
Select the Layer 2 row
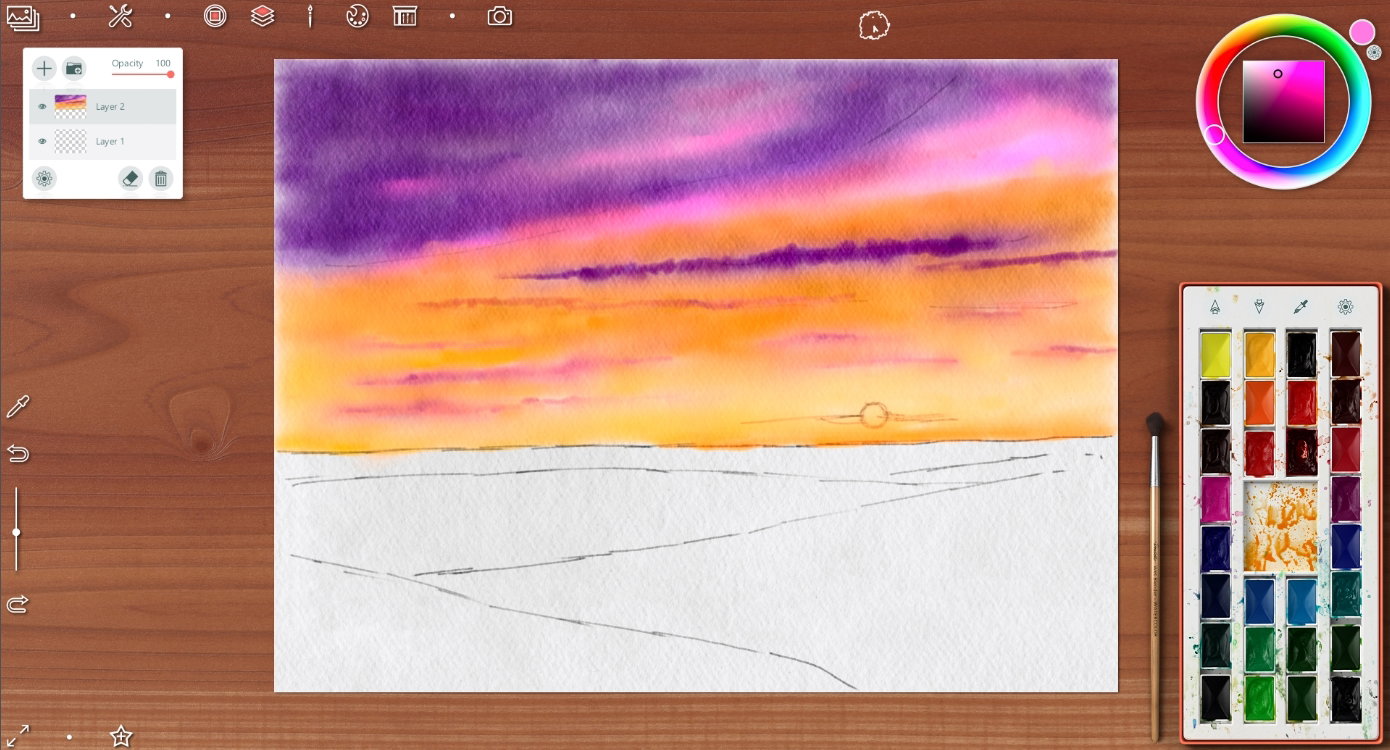coord(103,106)
